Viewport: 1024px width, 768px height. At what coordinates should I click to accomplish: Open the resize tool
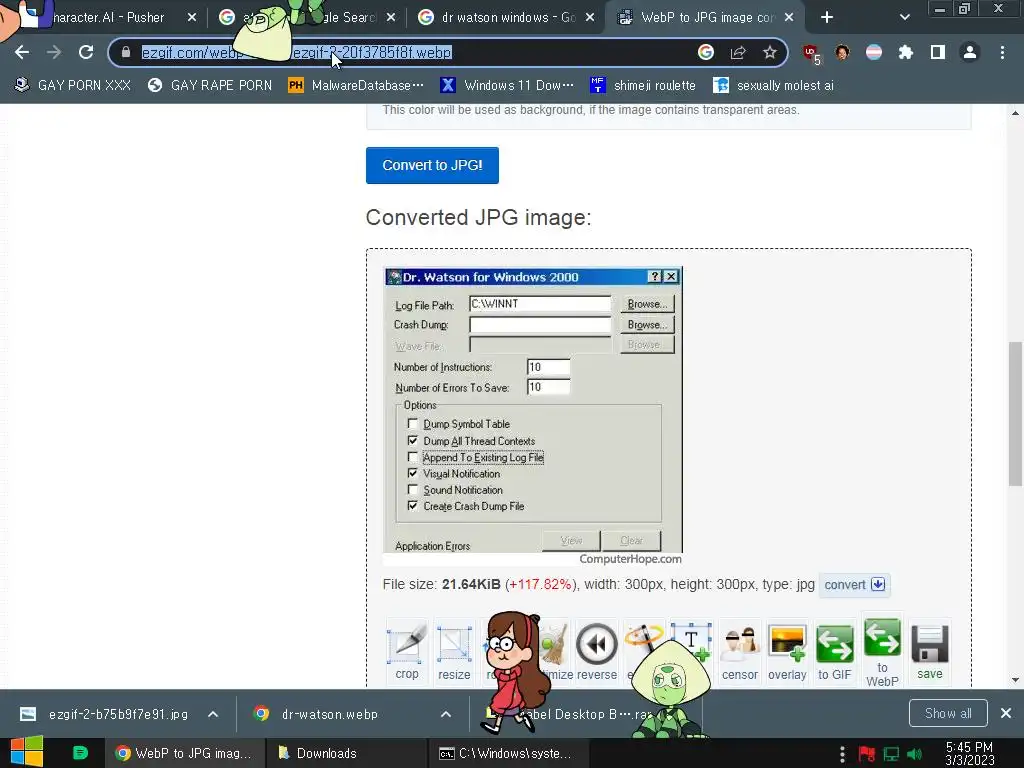click(x=454, y=650)
